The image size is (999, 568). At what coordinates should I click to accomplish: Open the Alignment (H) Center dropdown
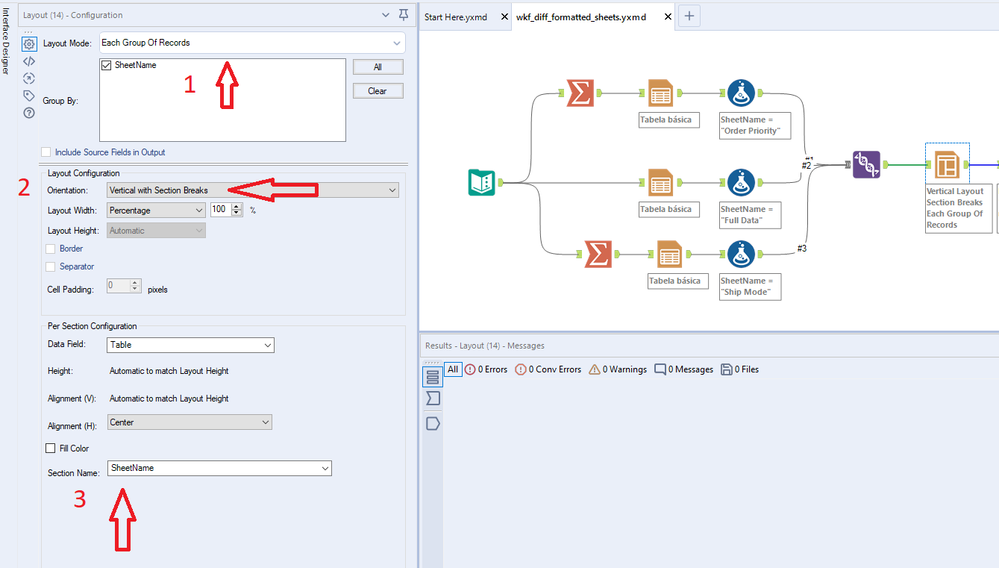[x=189, y=422]
